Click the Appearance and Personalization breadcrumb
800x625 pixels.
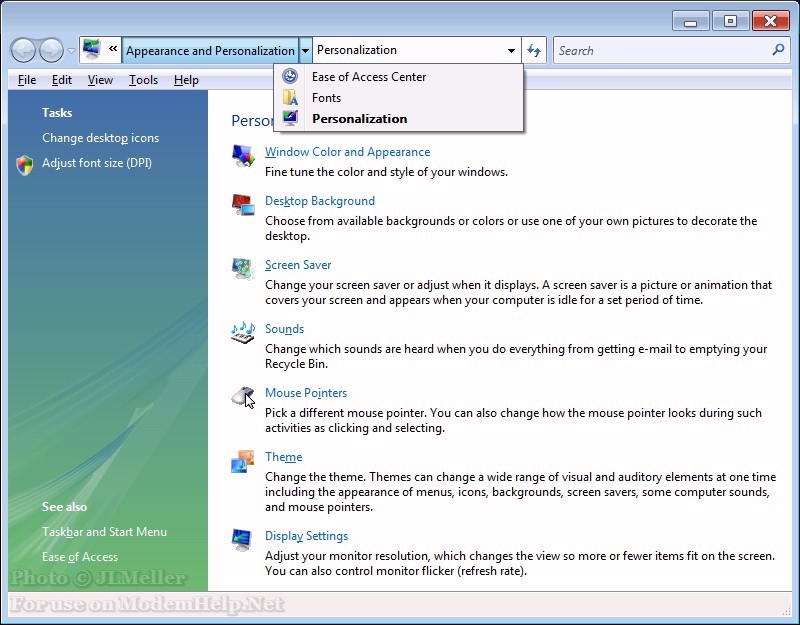pos(210,51)
